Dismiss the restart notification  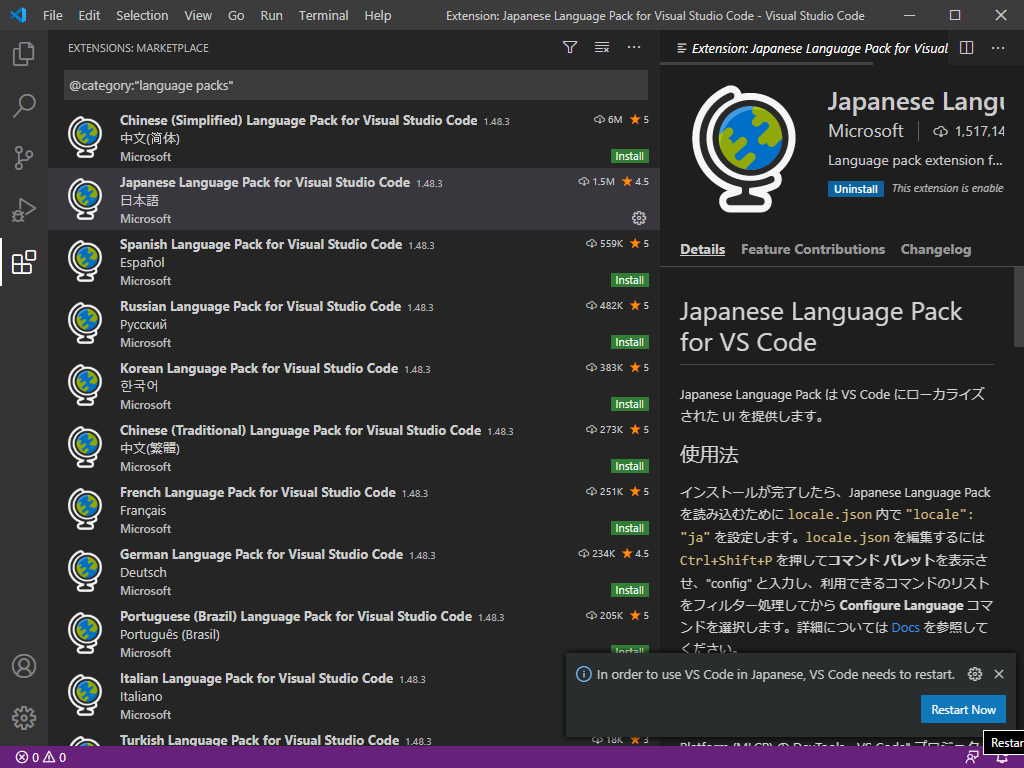pos(999,674)
